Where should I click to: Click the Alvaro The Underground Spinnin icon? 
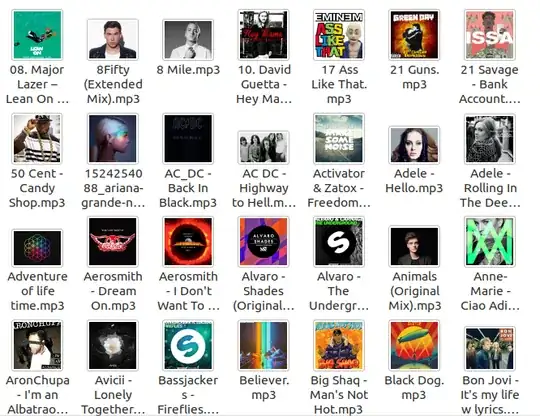point(339,241)
